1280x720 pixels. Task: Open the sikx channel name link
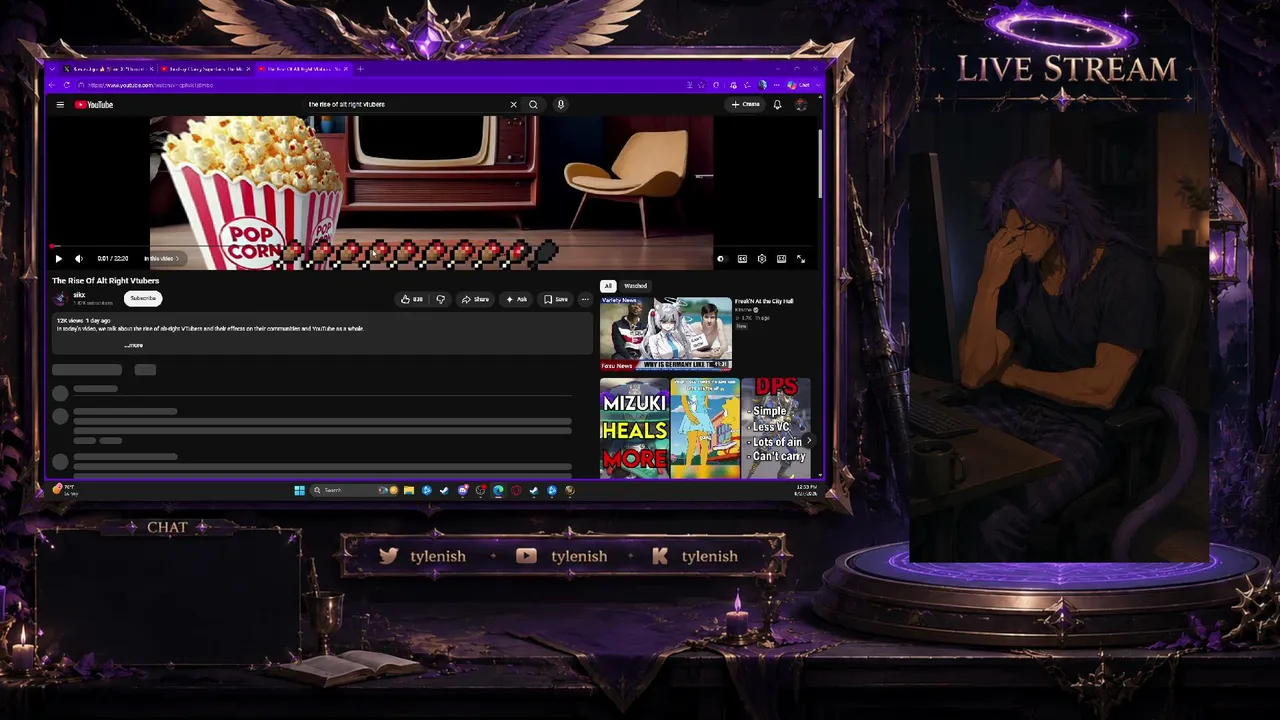[79, 295]
